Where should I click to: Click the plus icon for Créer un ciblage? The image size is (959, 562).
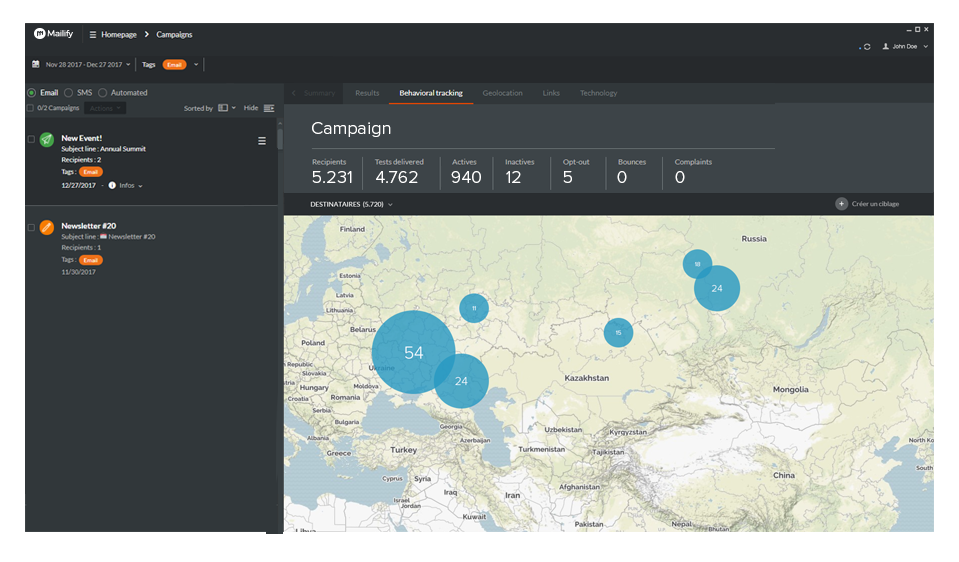click(841, 204)
